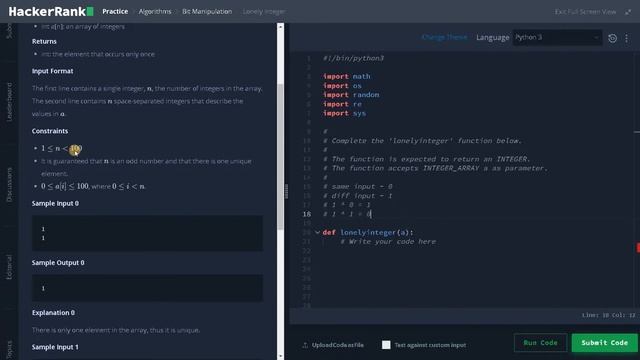Click line number 18 in gutter
640x360 pixels.
(307, 214)
